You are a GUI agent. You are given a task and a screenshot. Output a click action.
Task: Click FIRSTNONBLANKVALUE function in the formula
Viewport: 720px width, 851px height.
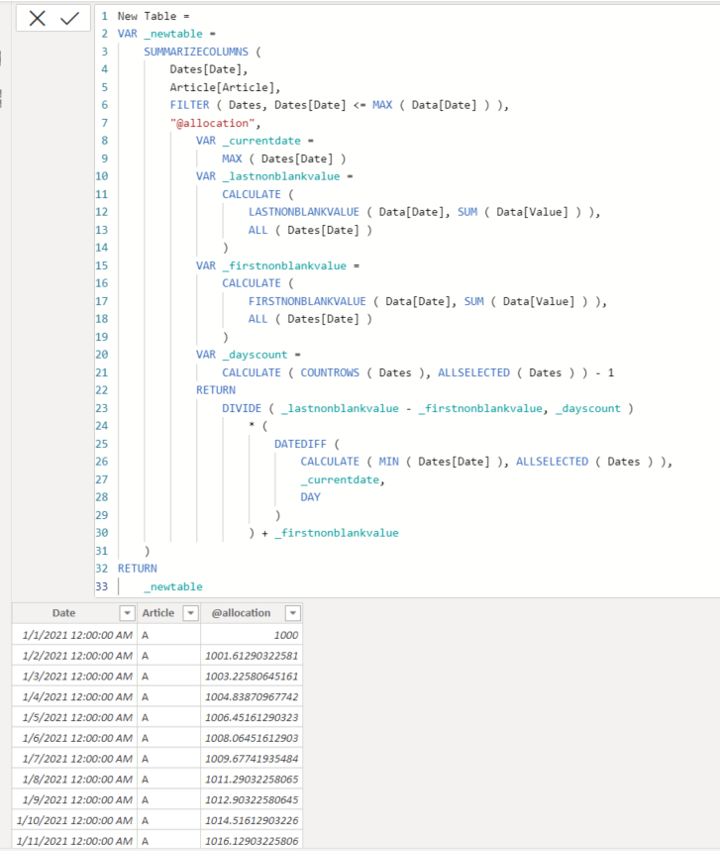(x=307, y=301)
